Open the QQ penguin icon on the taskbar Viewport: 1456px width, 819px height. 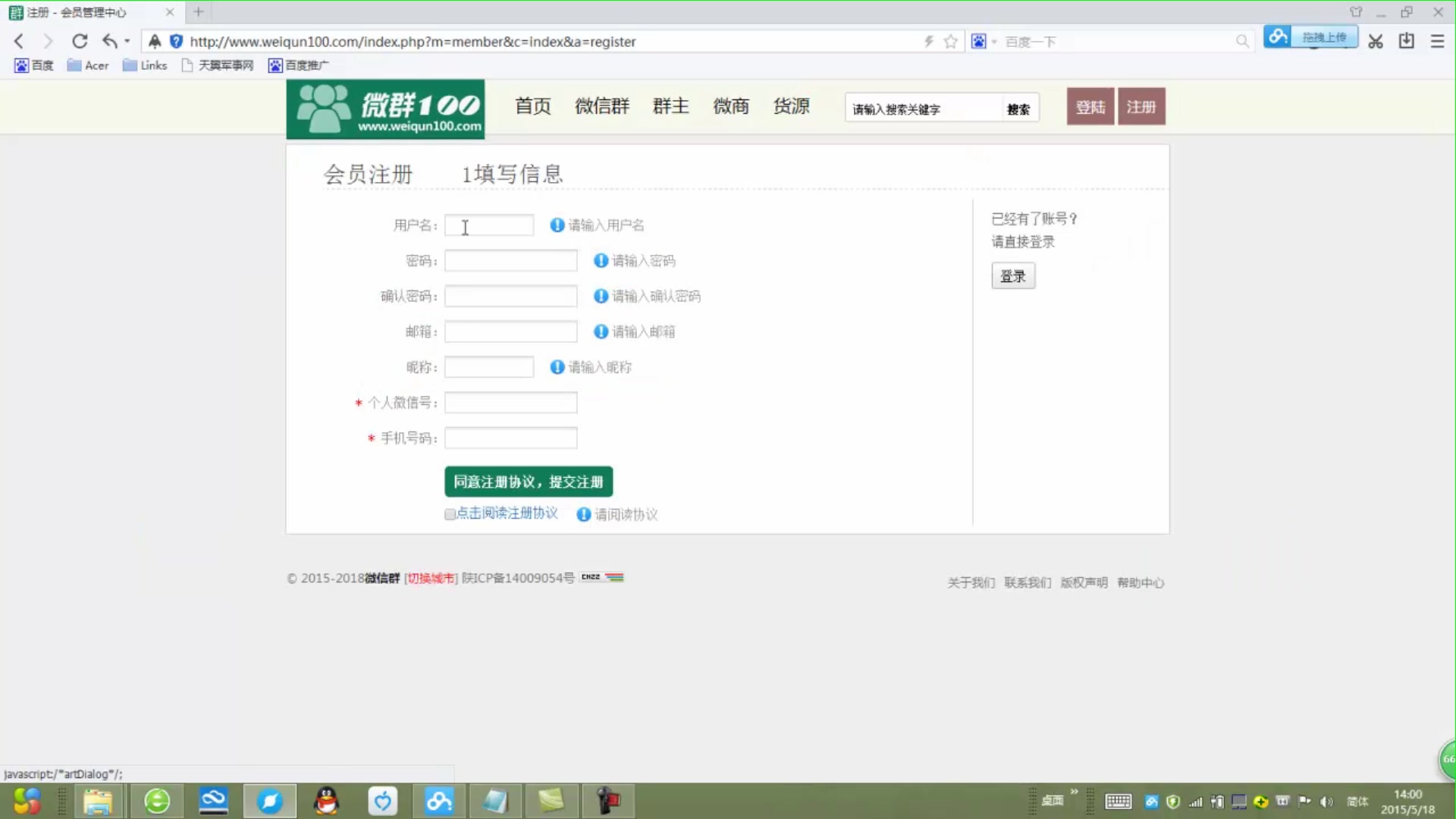(x=325, y=801)
